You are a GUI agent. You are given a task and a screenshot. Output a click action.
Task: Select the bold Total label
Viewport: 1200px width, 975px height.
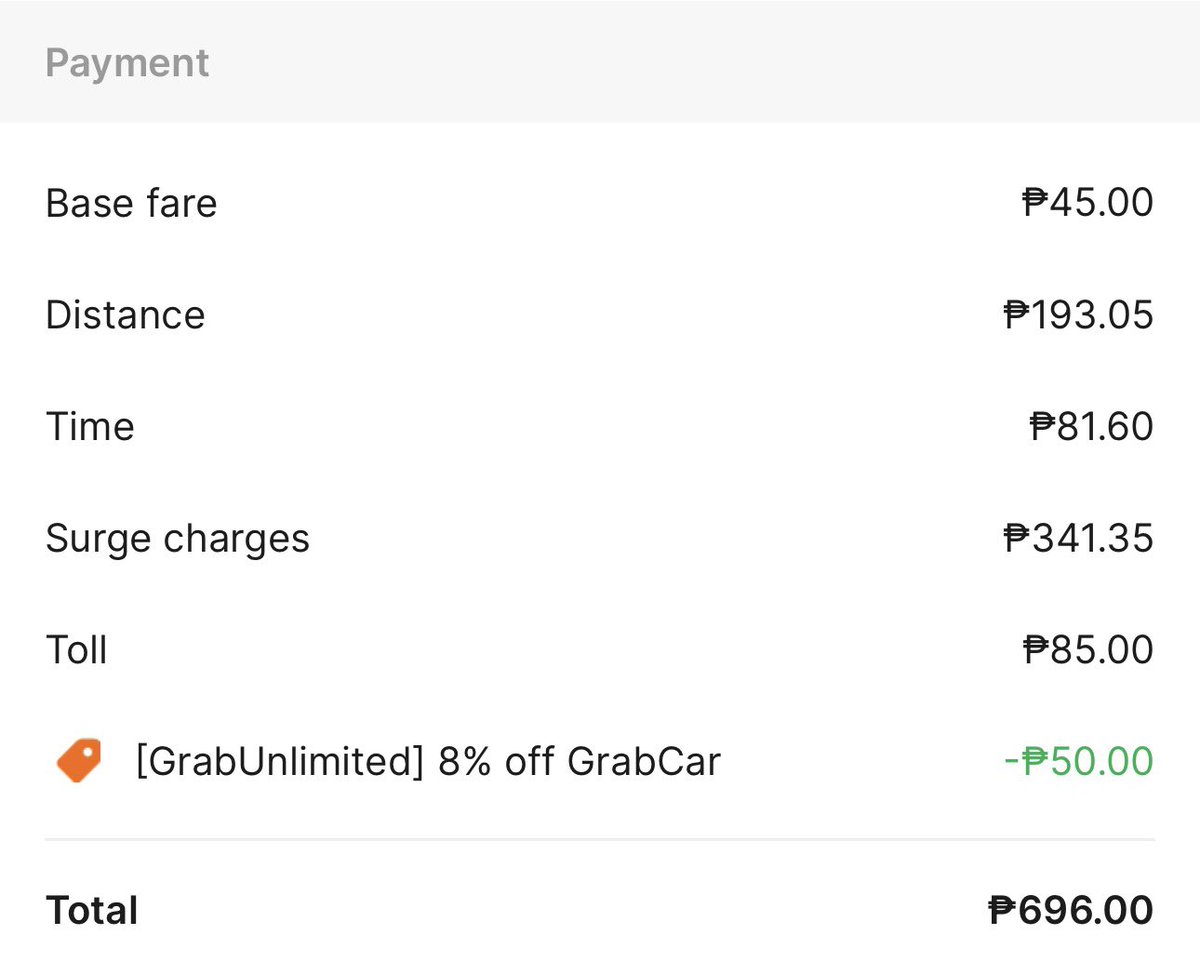(x=92, y=911)
